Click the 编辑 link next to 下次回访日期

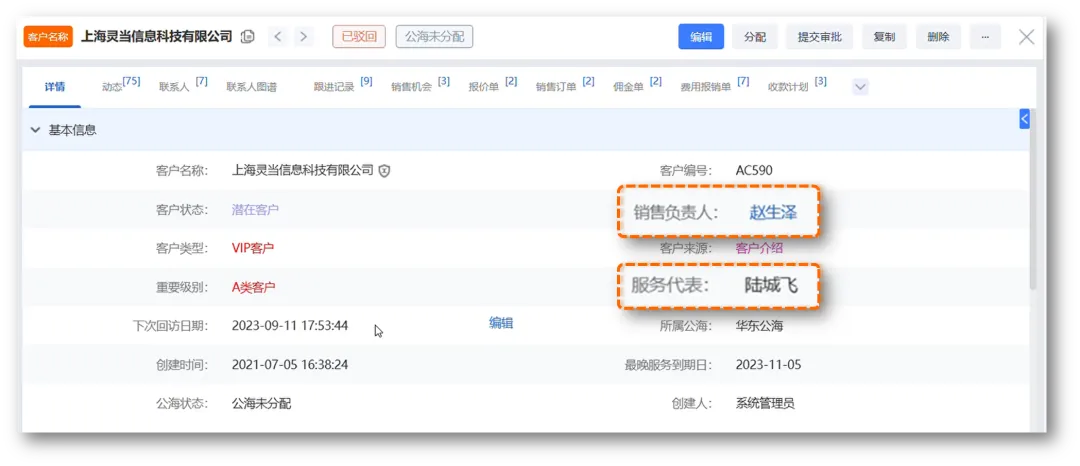click(501, 323)
